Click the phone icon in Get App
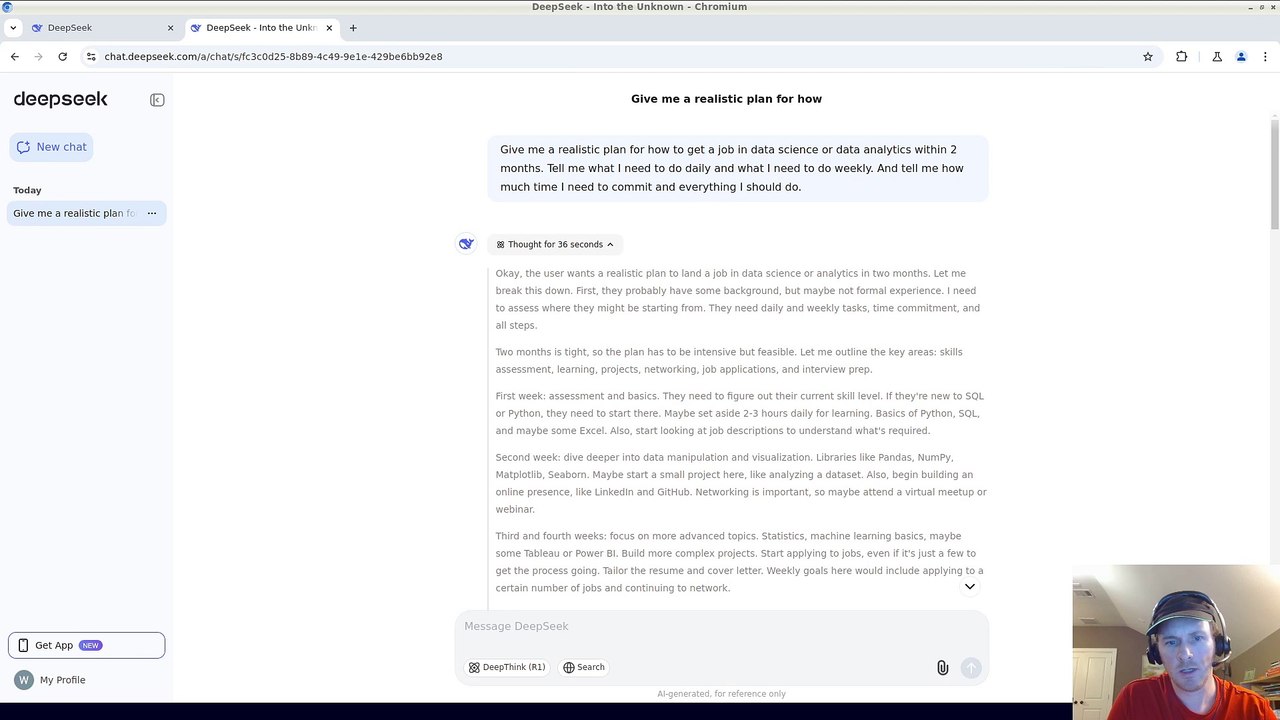Screen dimensions: 1280x720 point(23,645)
